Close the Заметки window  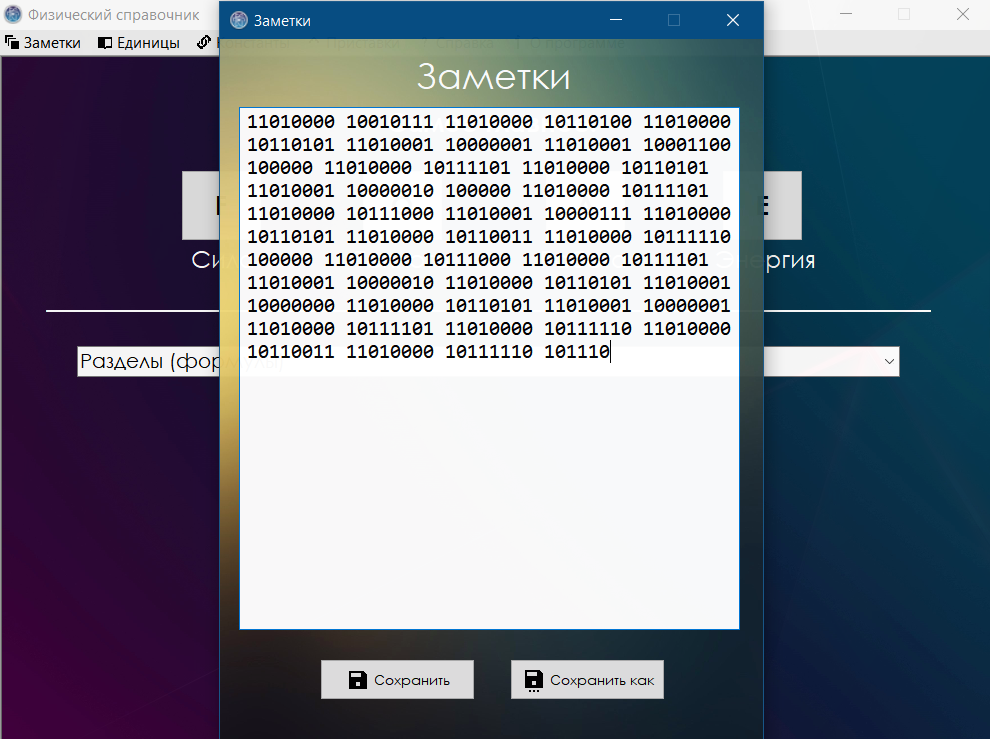click(x=732, y=20)
